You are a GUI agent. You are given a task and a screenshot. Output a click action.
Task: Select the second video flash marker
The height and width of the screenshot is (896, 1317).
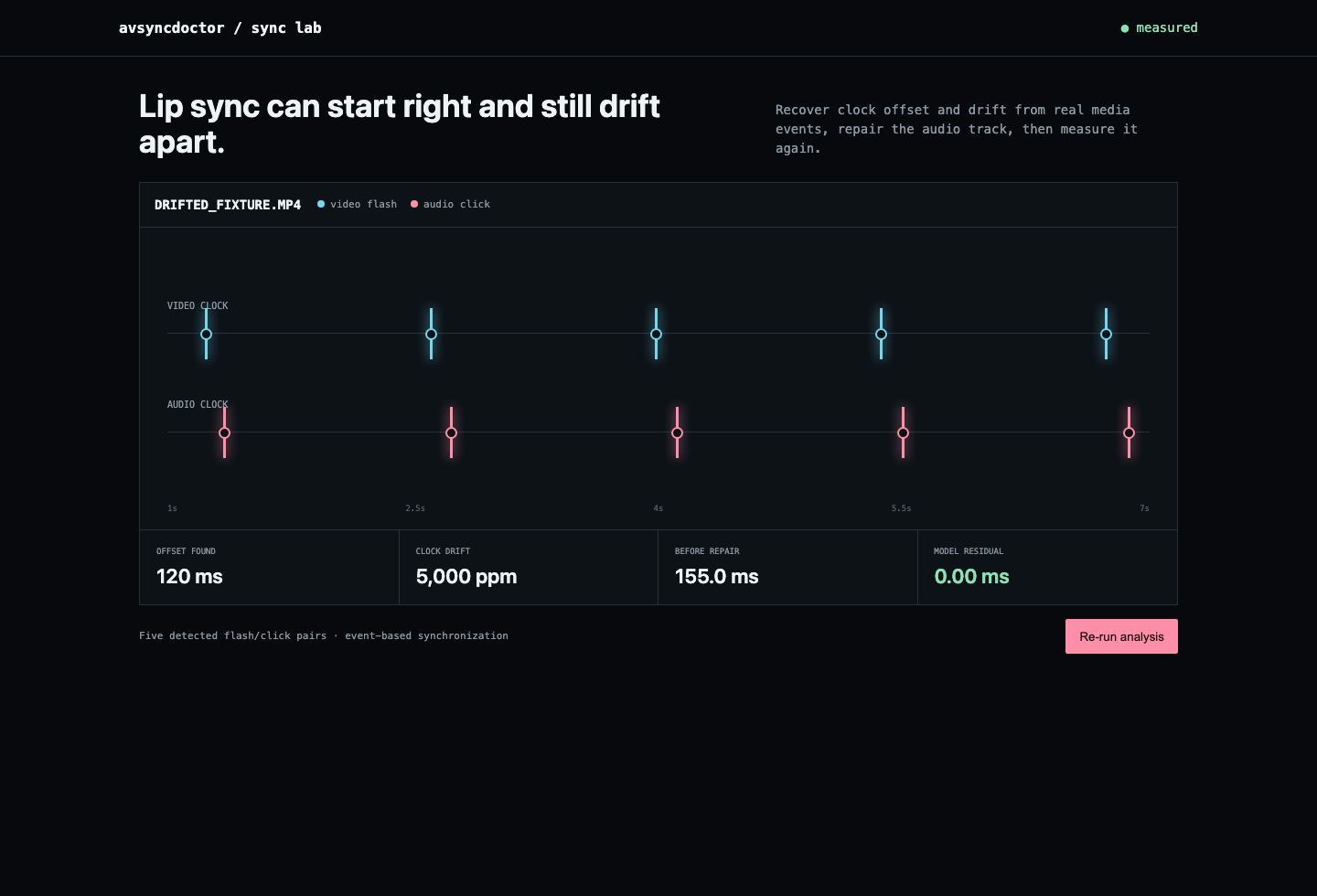[432, 334]
